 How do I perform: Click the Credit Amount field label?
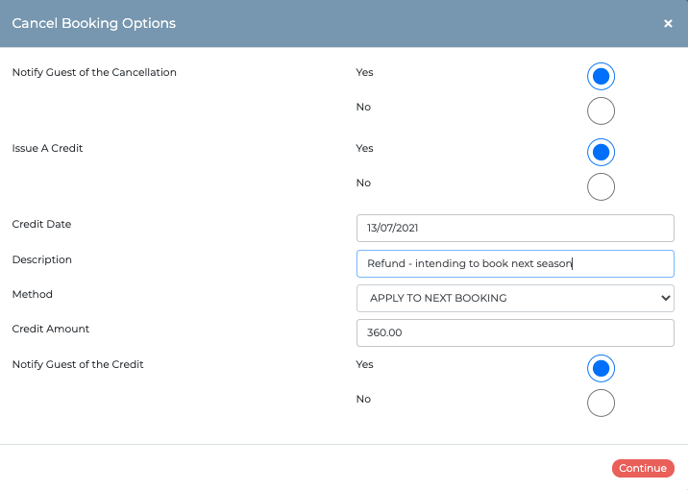pos(50,329)
